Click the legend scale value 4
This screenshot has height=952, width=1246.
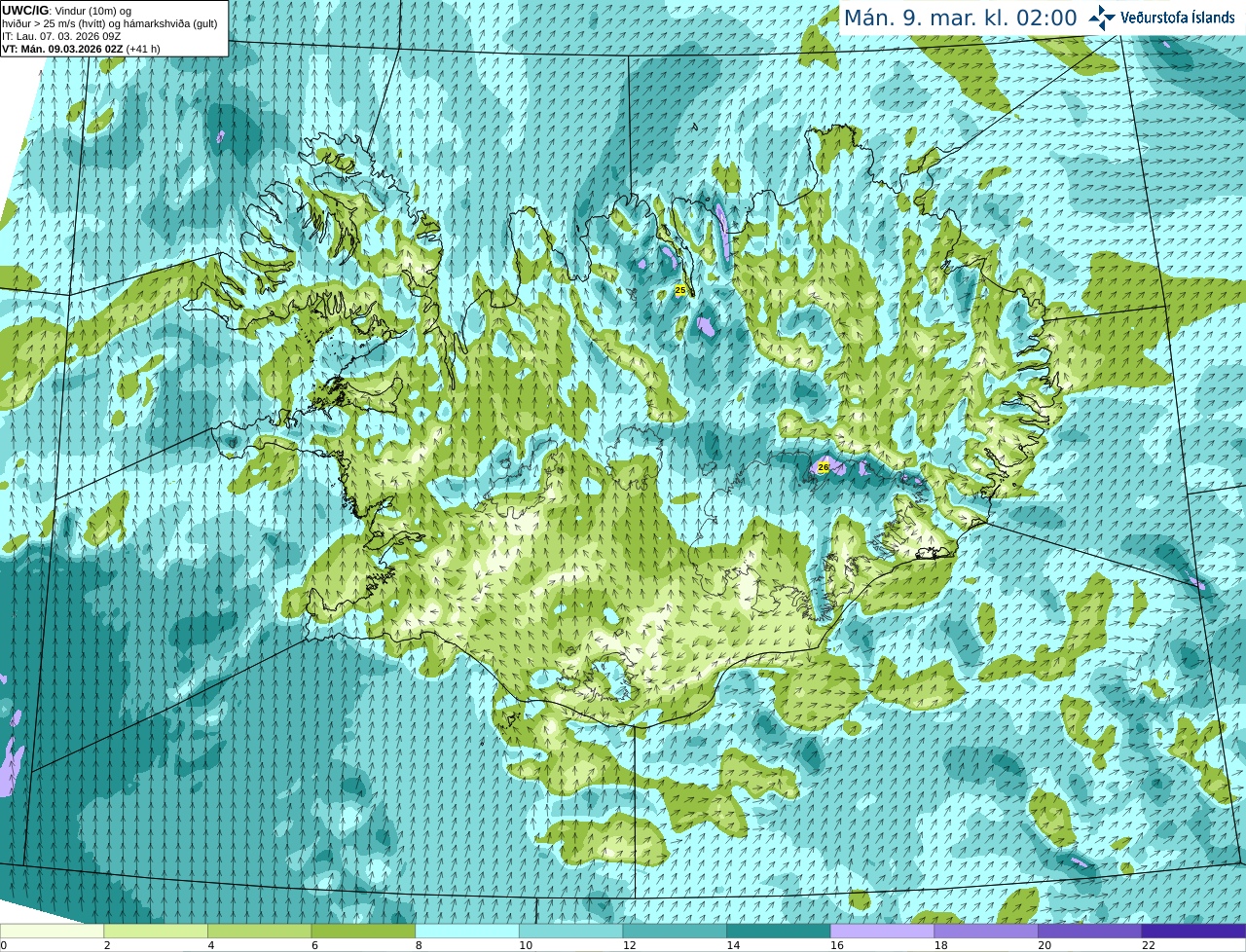pos(211,945)
